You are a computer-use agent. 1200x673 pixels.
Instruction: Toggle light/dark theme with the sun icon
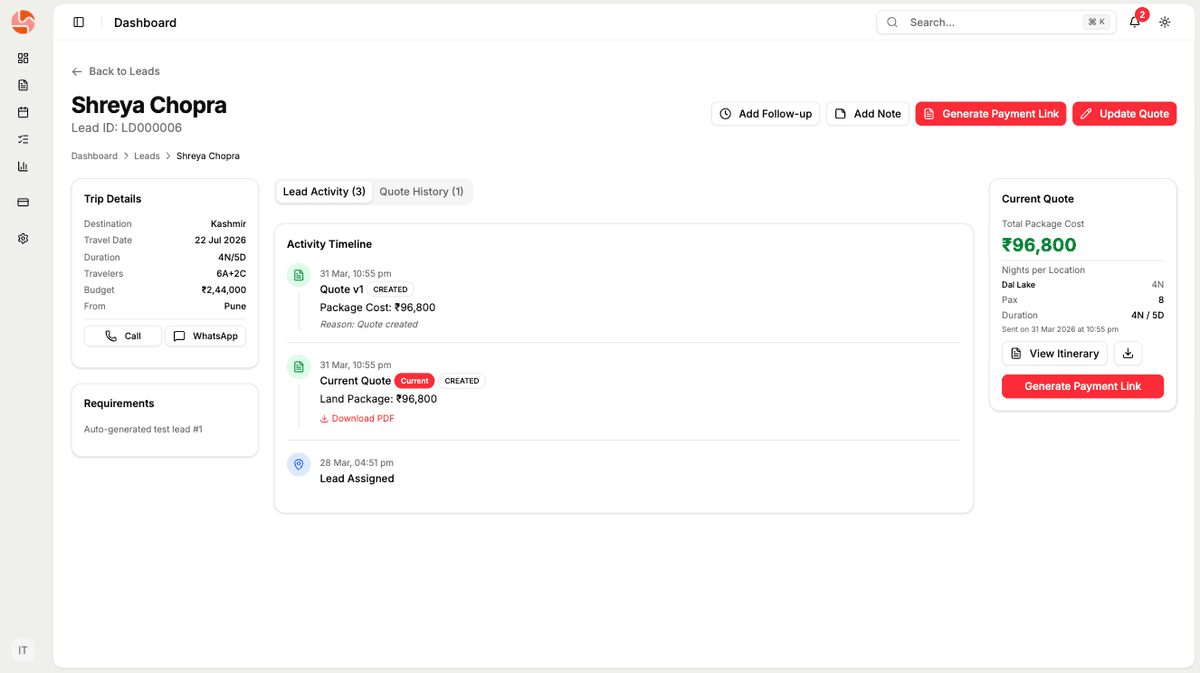point(1164,21)
